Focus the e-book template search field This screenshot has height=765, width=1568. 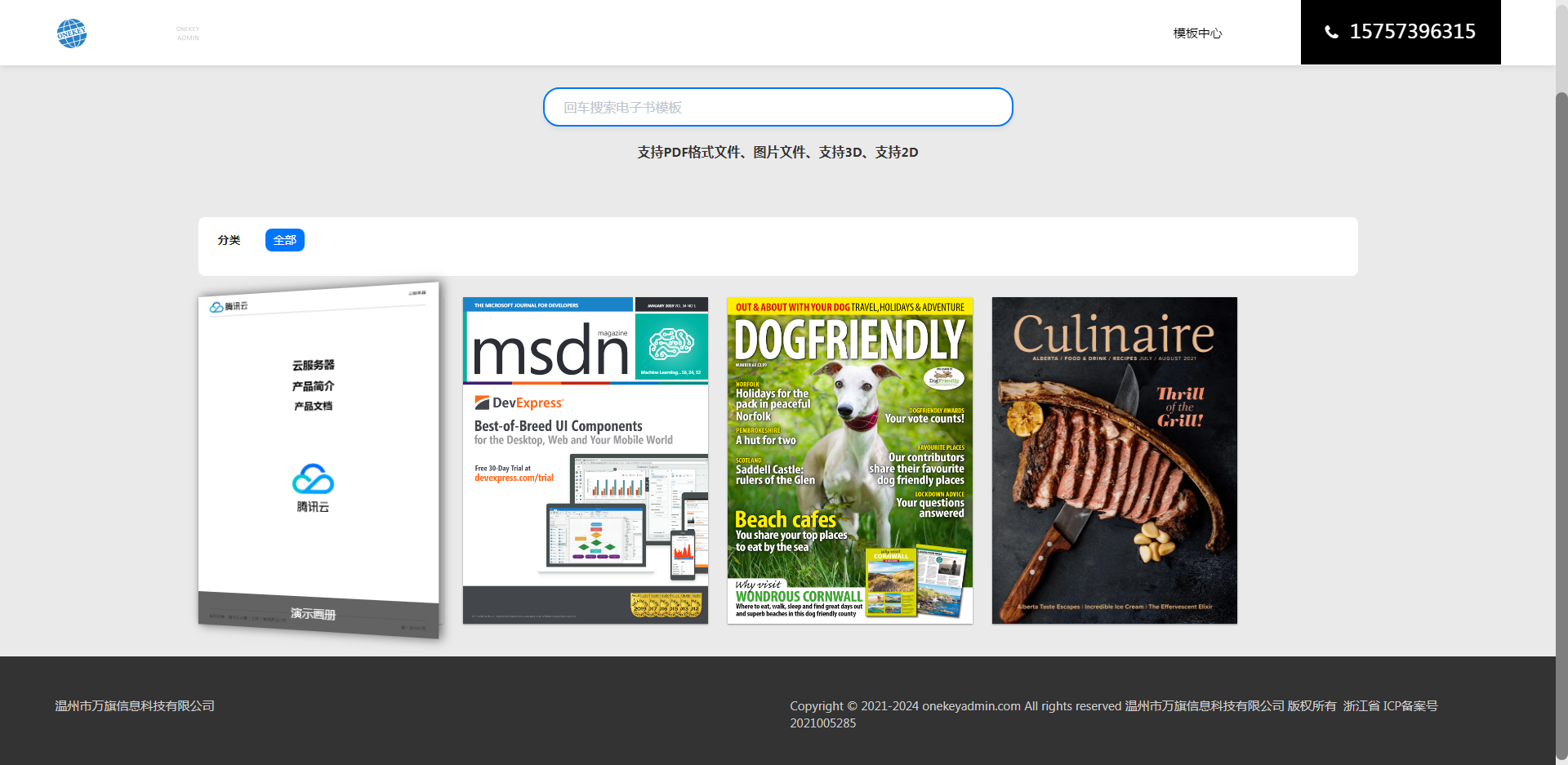(778, 107)
